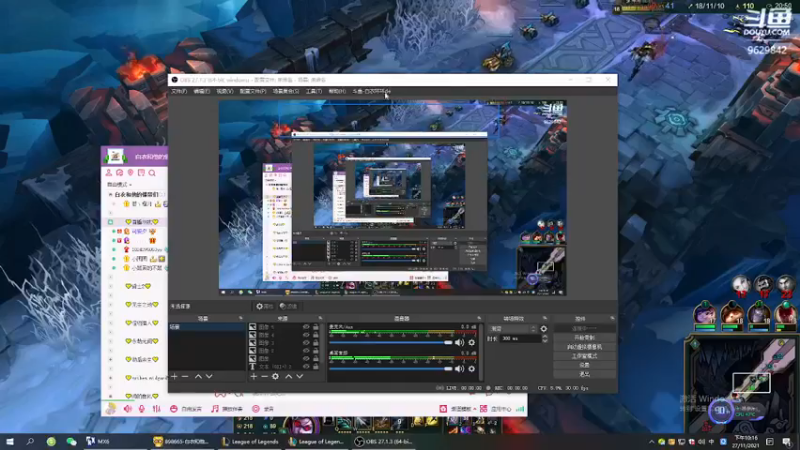Open the transition properties gear icon
The image size is (800, 450).
[544, 329]
